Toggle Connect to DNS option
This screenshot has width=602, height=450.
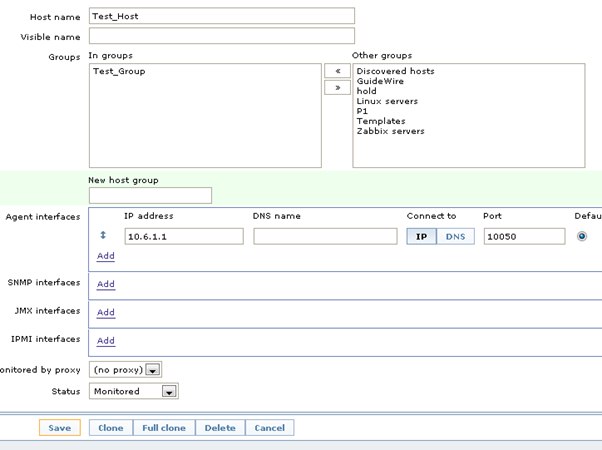tap(454, 237)
